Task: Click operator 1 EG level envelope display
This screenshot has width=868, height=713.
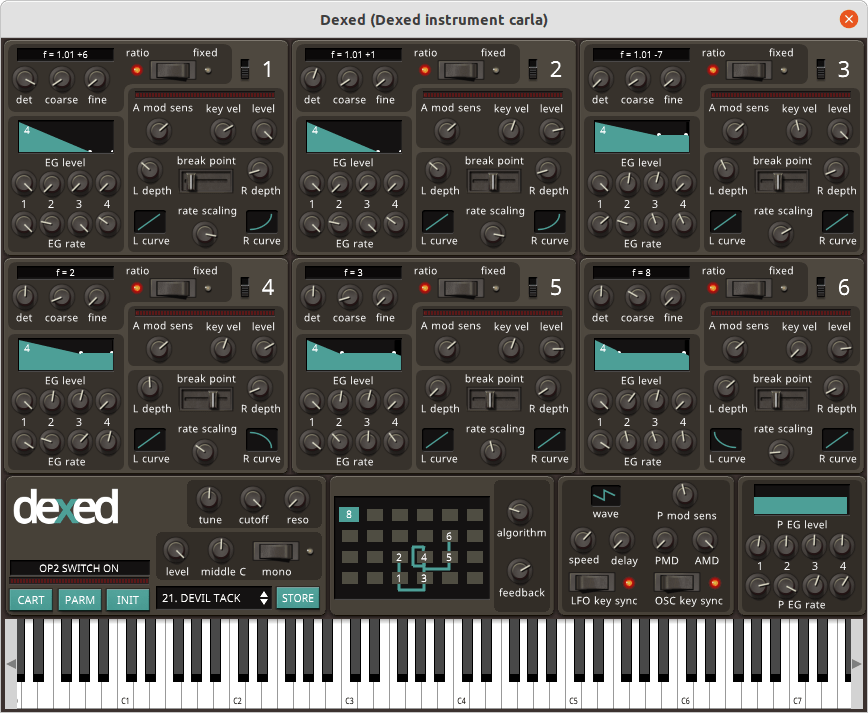Action: tap(66, 136)
